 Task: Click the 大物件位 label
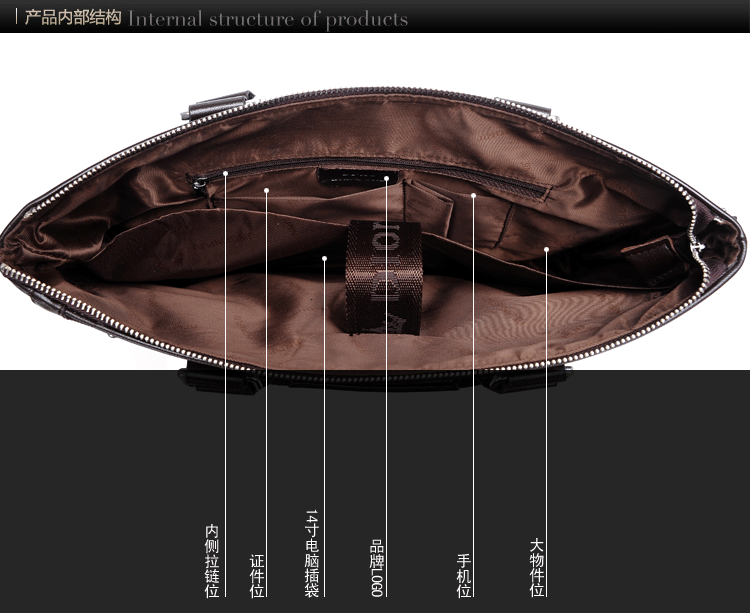point(537,568)
